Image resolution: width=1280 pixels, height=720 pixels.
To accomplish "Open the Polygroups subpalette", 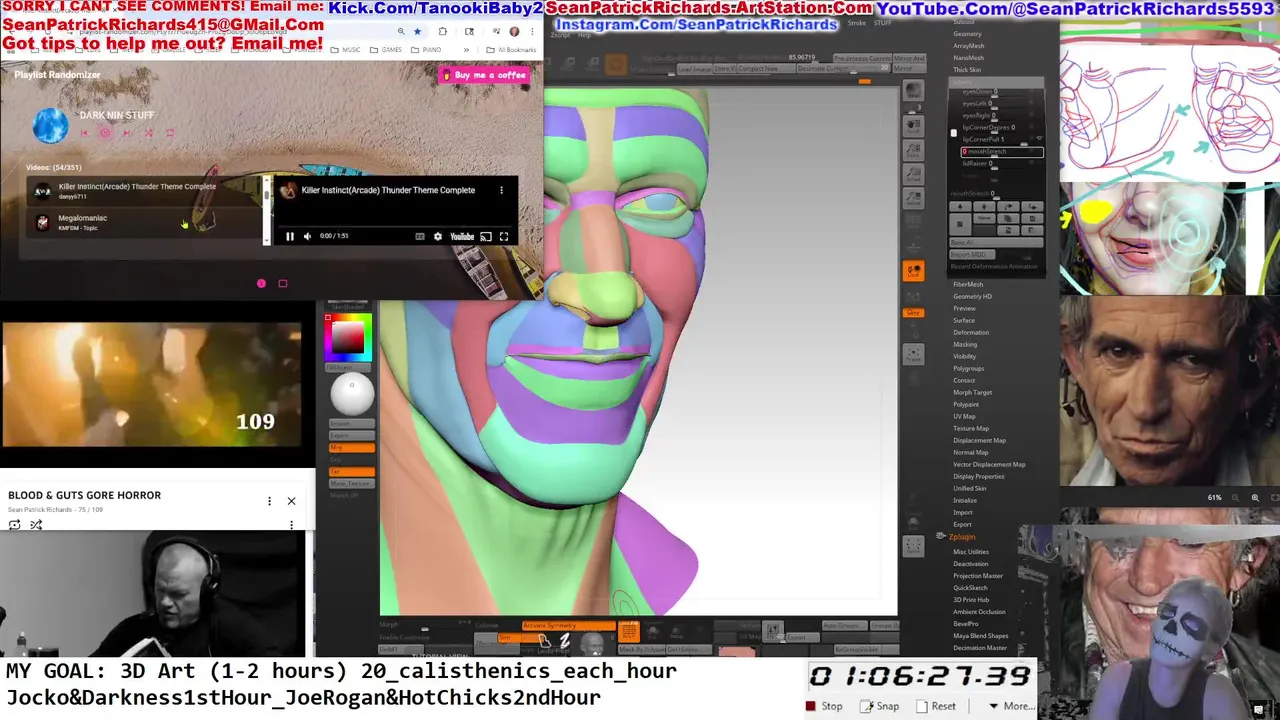I will click(969, 369).
